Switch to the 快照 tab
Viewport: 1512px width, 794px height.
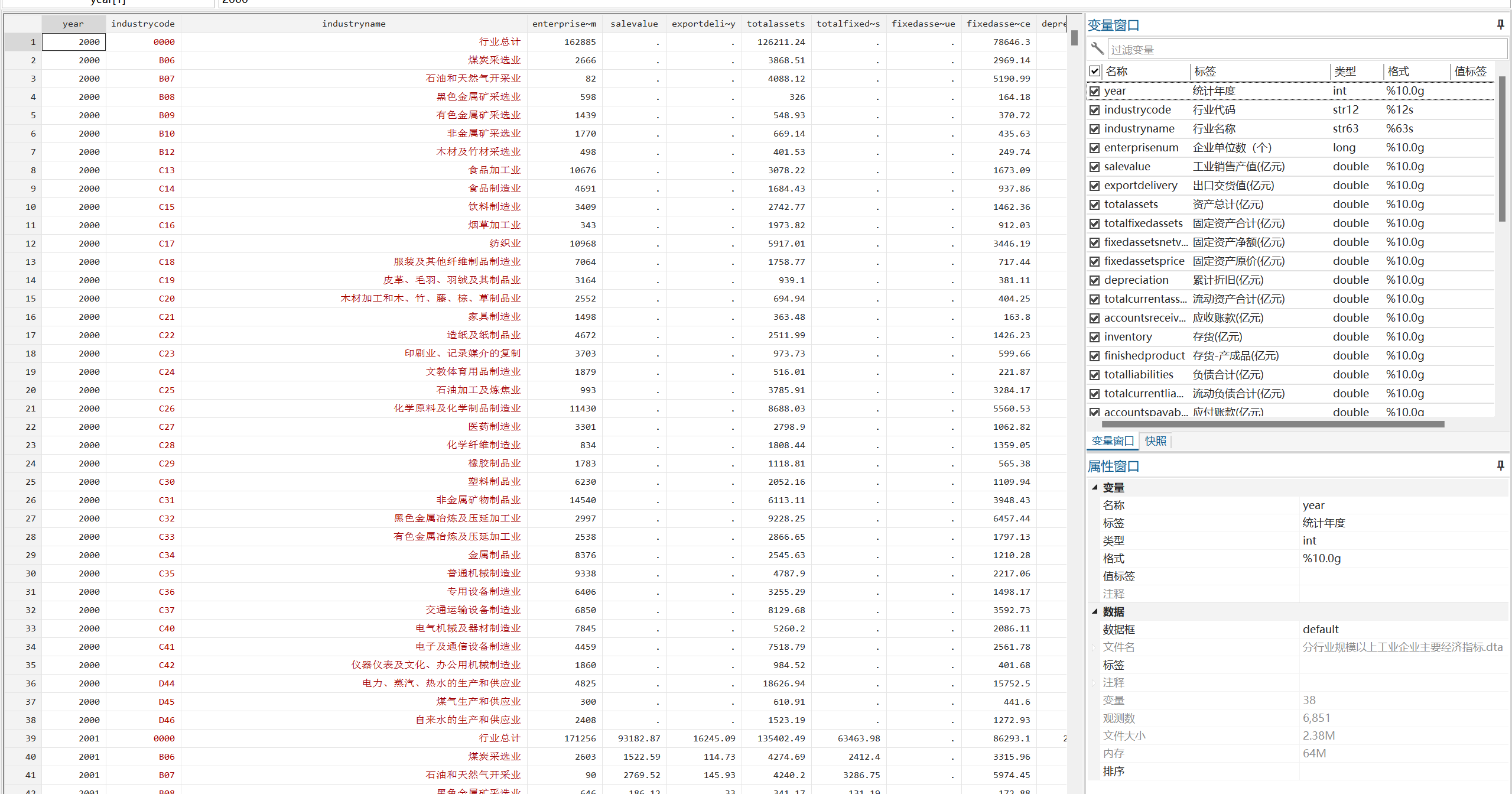(1155, 441)
